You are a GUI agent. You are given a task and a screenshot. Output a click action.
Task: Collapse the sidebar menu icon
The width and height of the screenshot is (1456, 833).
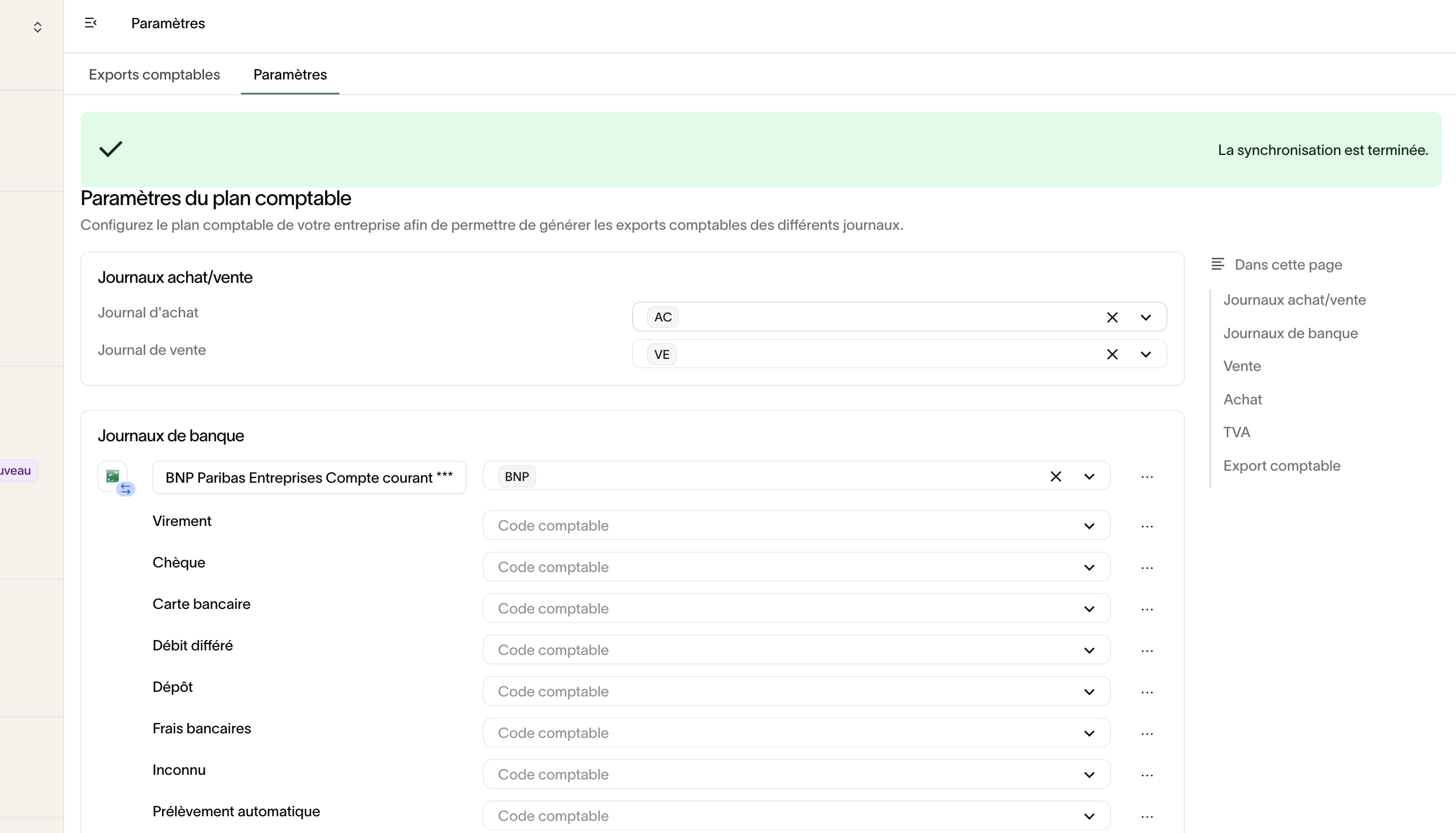coord(90,23)
